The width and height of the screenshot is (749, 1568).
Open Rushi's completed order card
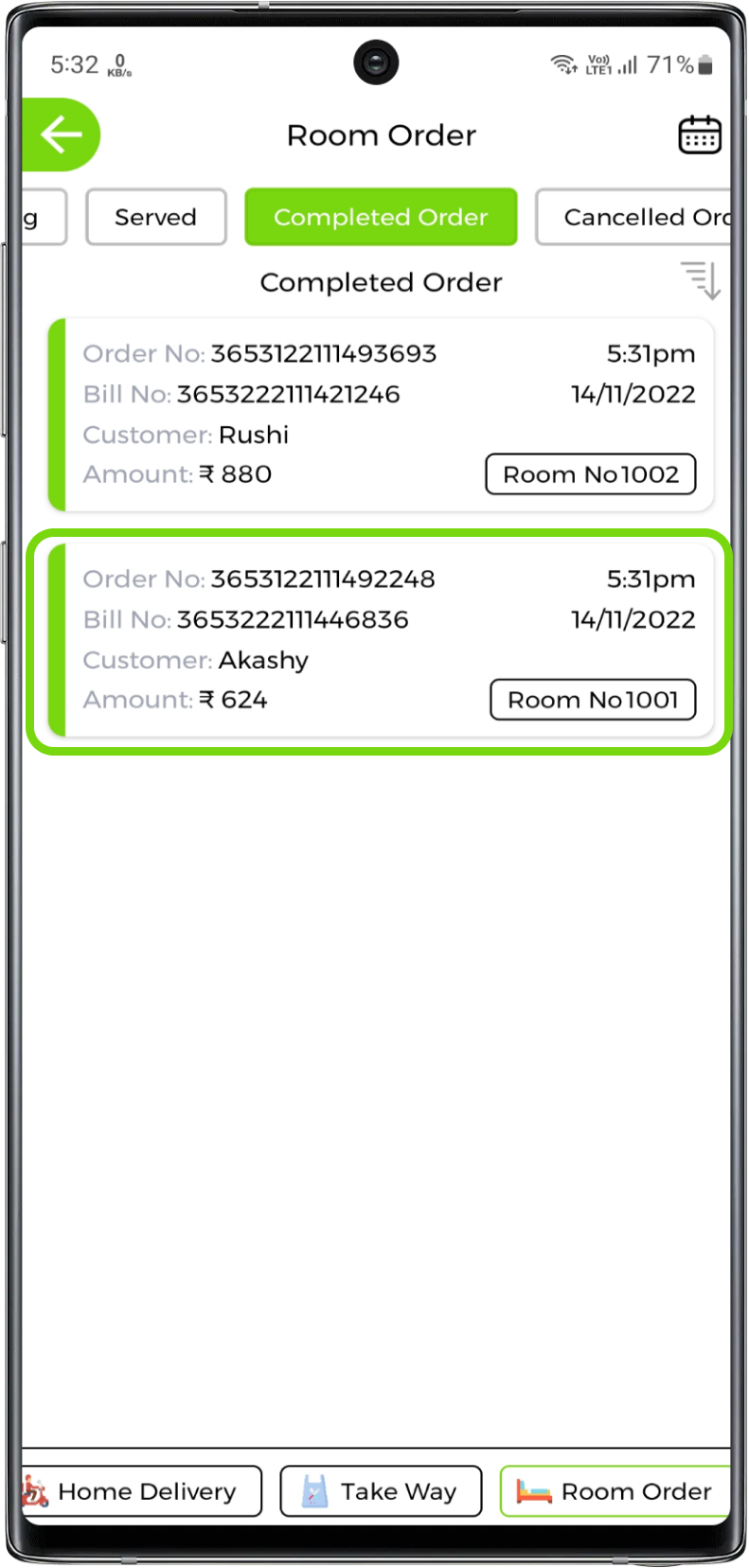point(381,415)
